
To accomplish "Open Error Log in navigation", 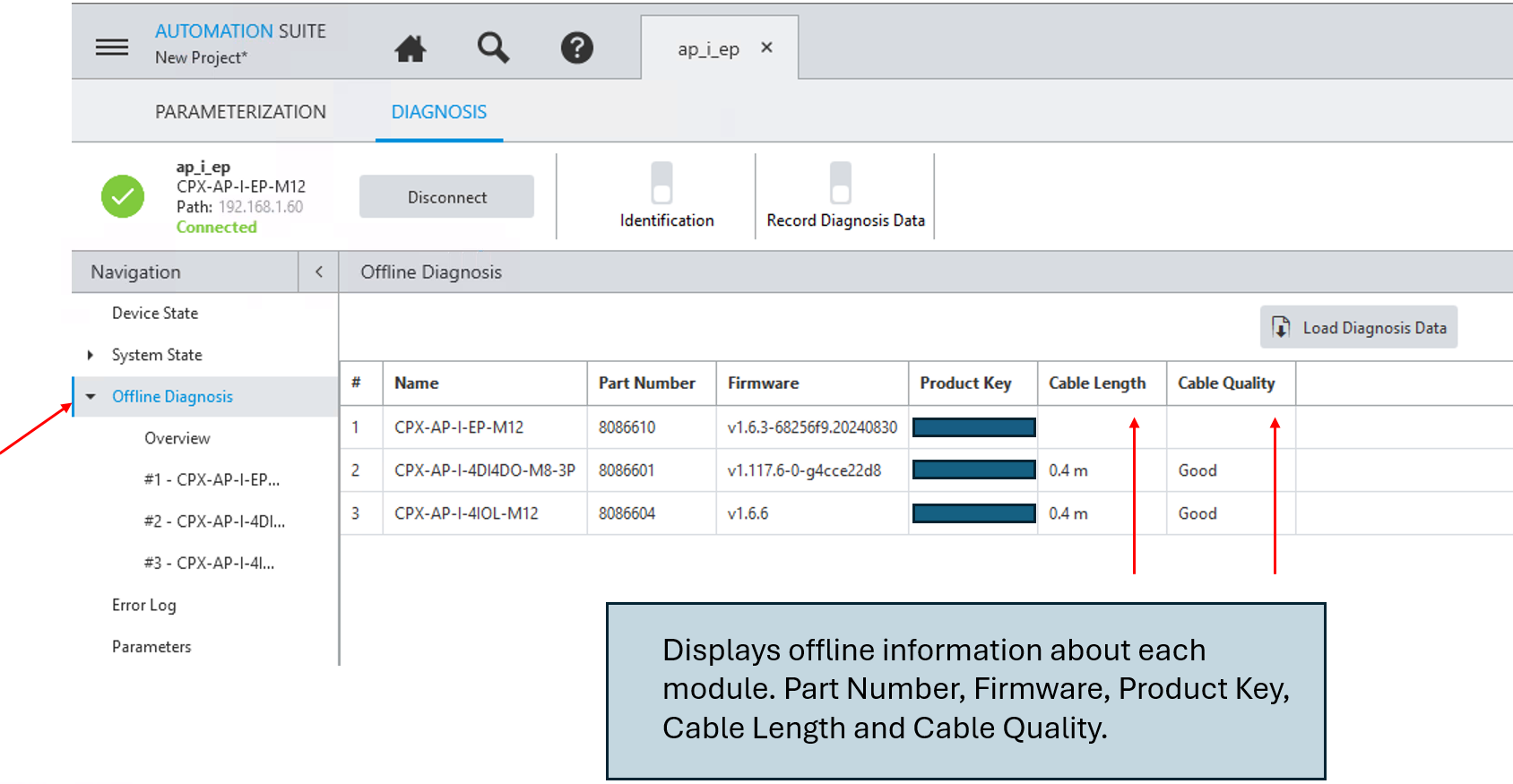I will [143, 605].
